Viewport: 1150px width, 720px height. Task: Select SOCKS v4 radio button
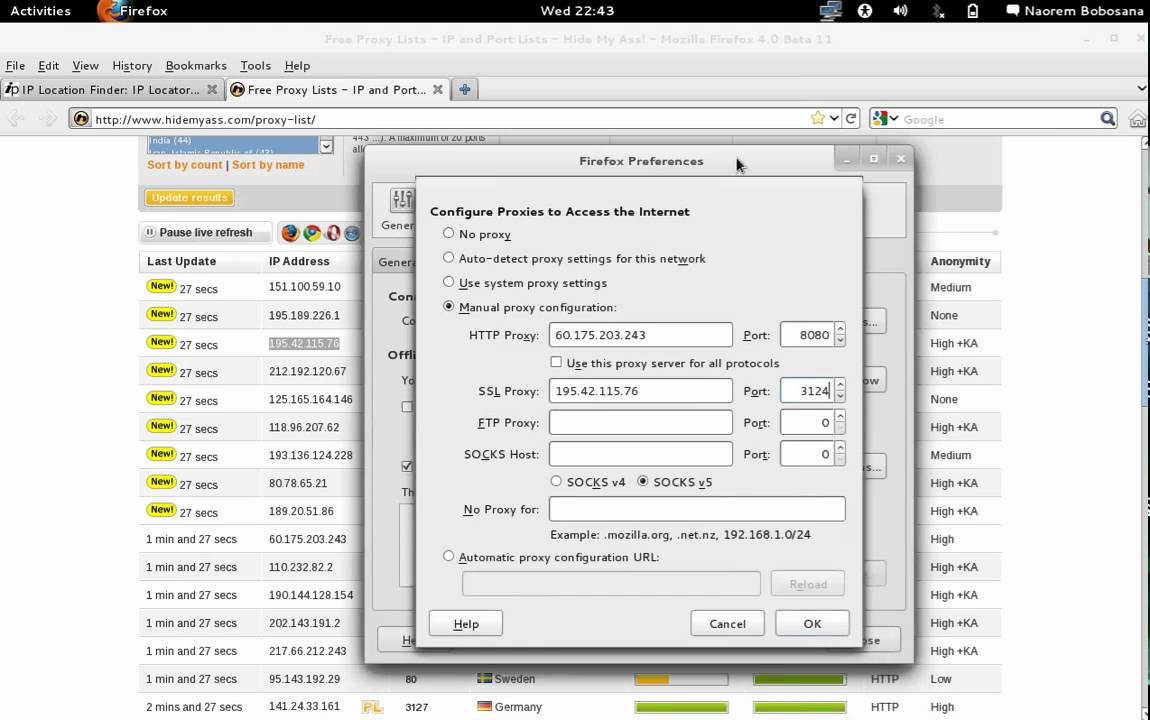(556, 481)
